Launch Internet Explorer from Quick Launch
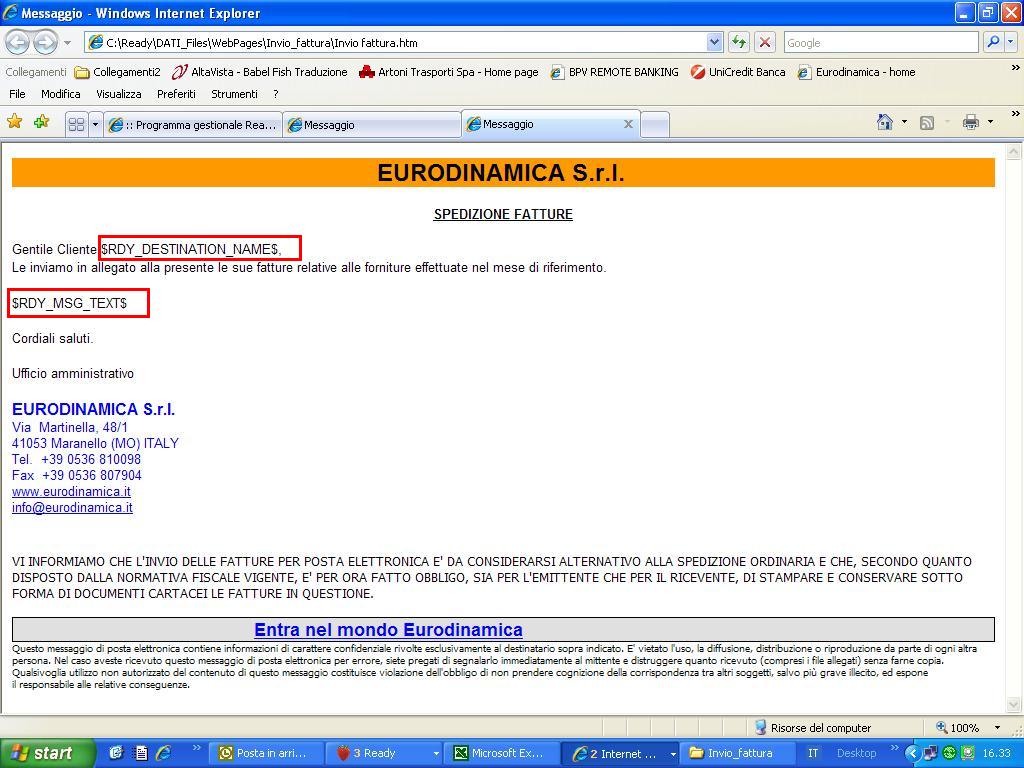Image resolution: width=1024 pixels, height=768 pixels. [163, 753]
